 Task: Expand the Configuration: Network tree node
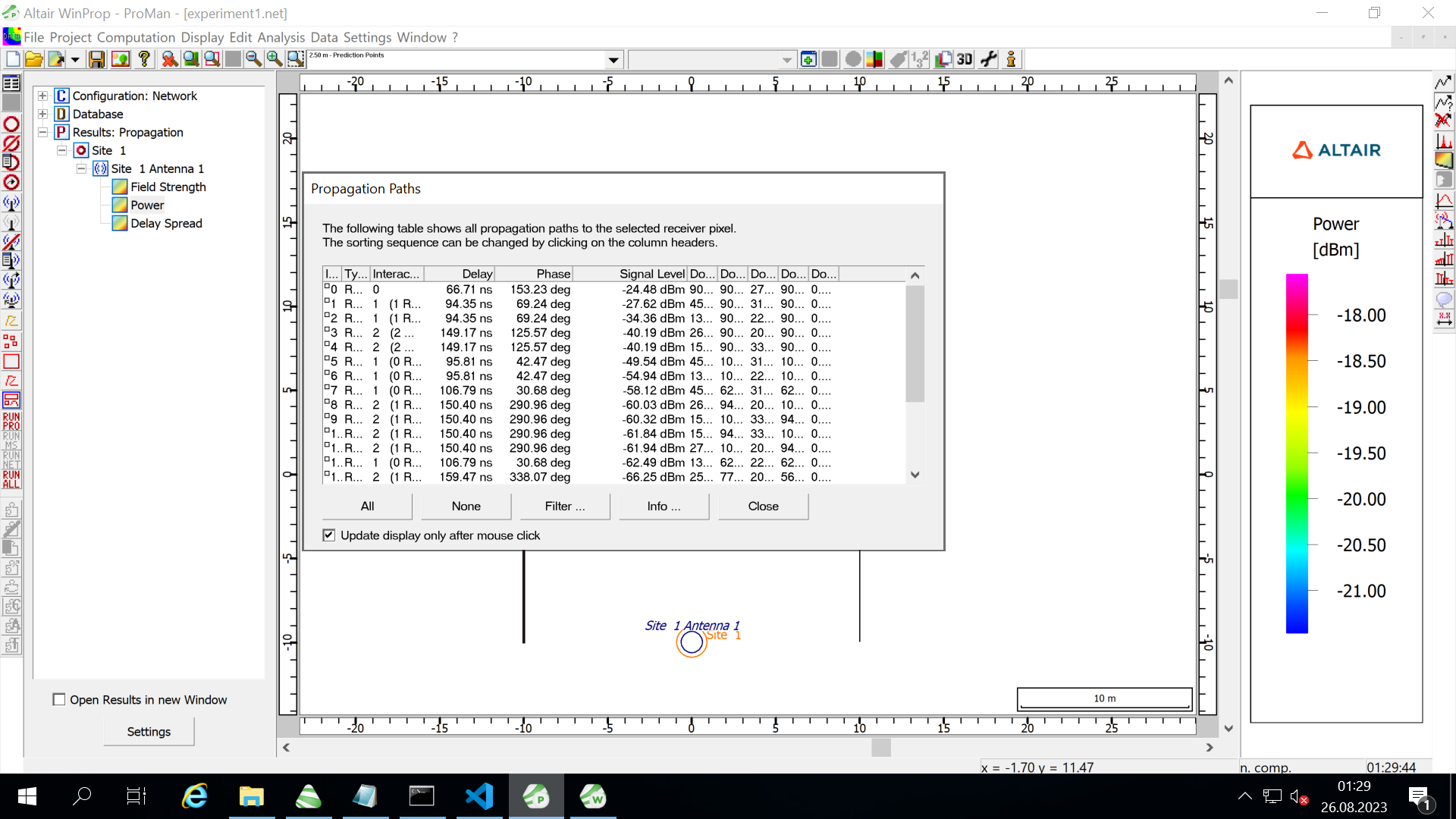pyautogui.click(x=43, y=96)
